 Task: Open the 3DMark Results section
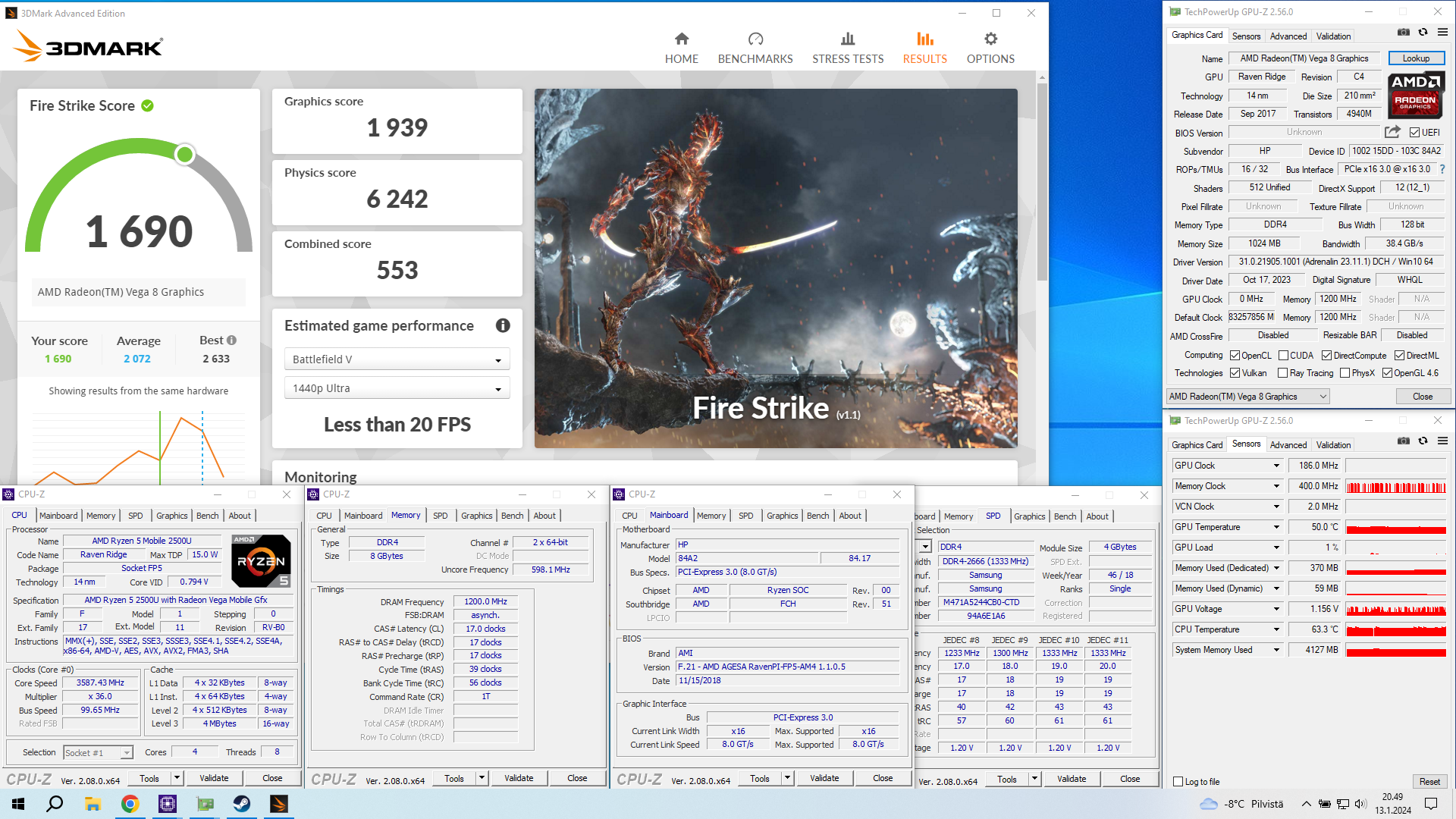(x=924, y=48)
